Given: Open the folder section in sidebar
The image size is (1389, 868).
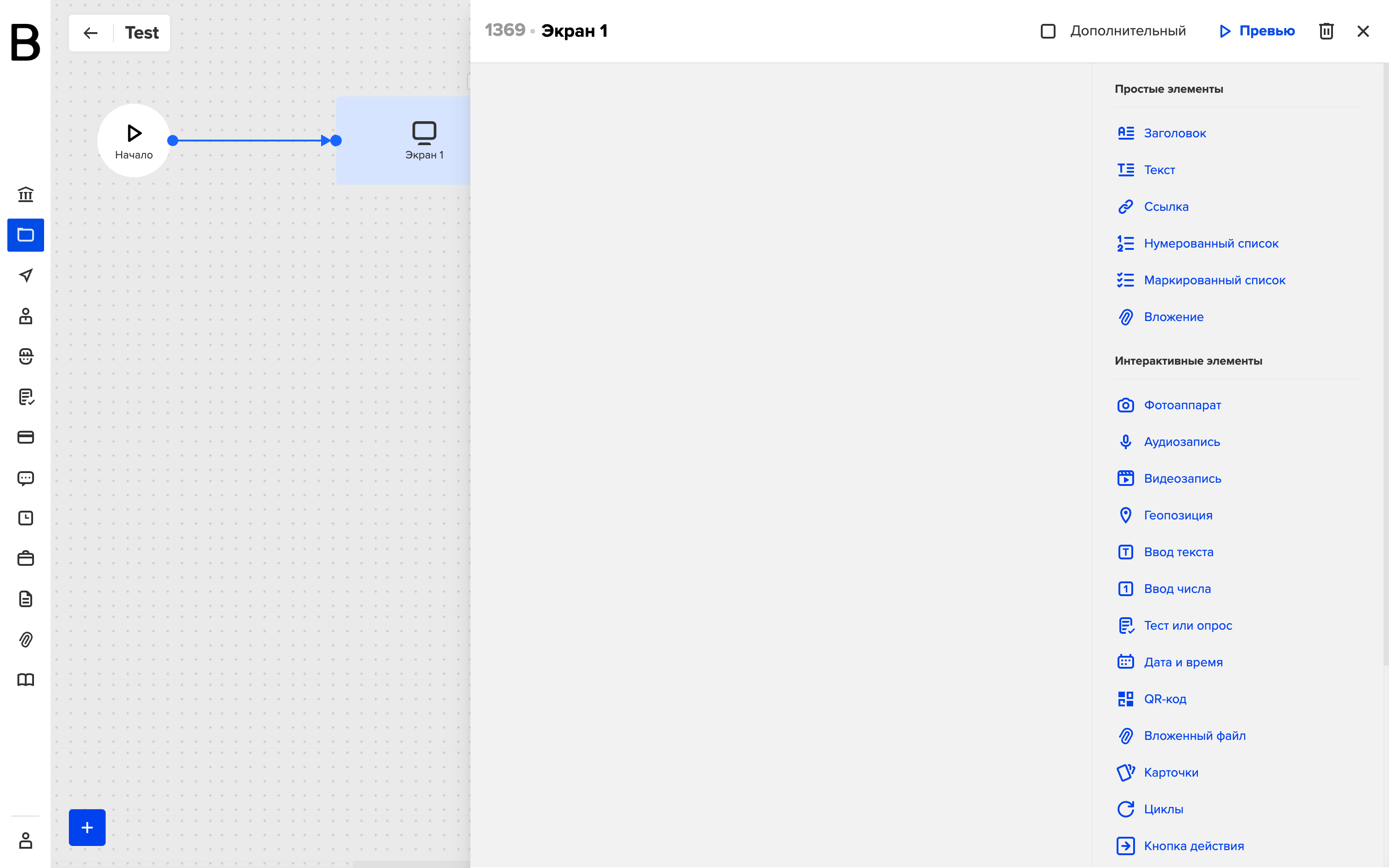Looking at the screenshot, I should (25, 235).
